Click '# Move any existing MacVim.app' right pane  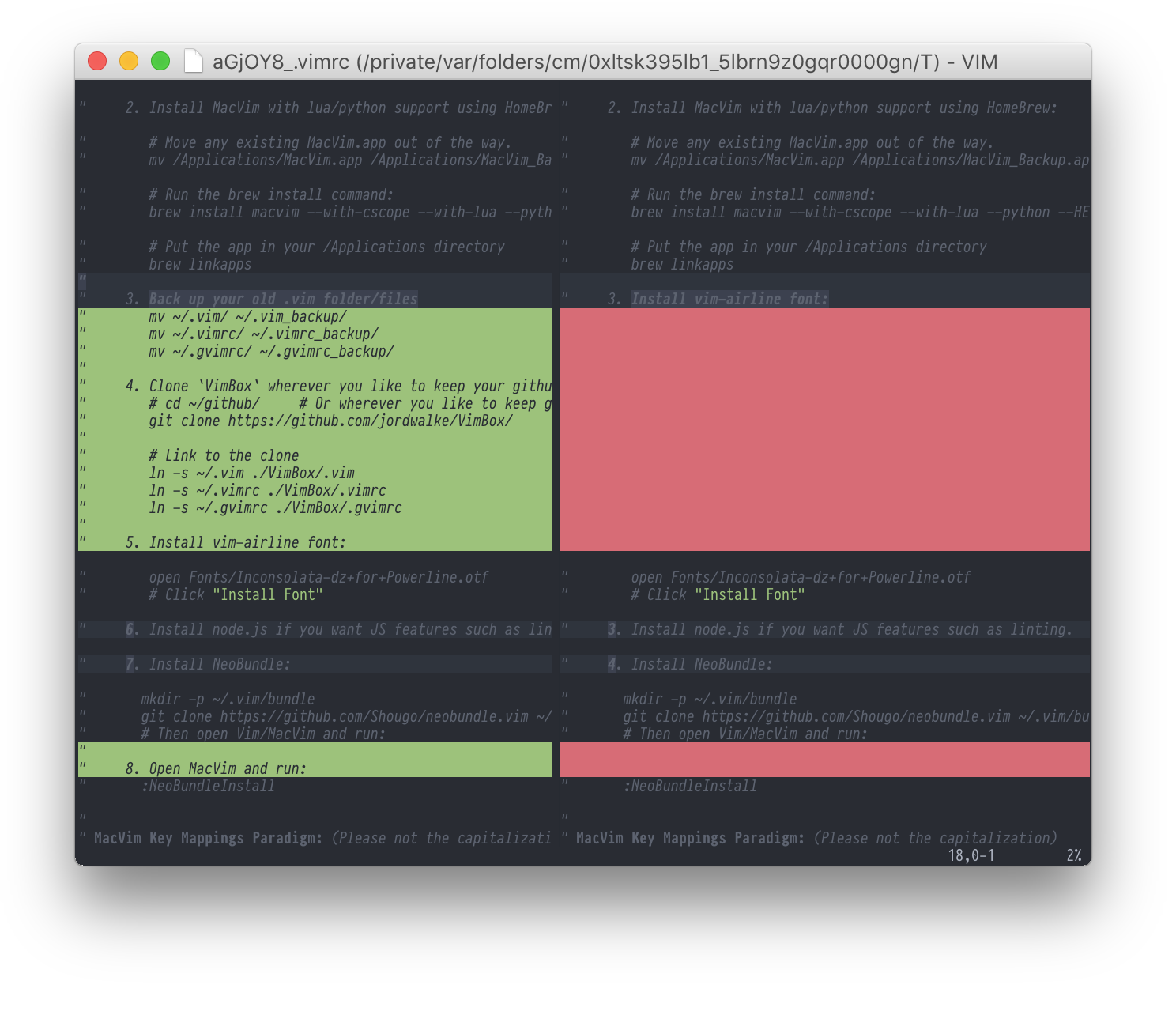point(812,142)
